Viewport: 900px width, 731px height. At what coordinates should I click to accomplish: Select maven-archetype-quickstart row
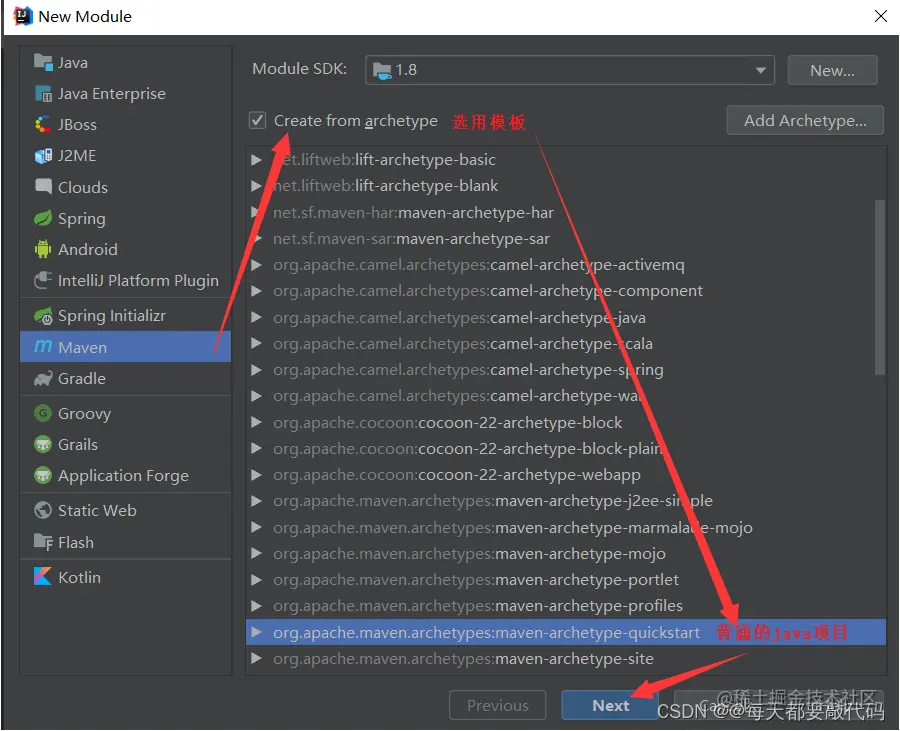pyautogui.click(x=565, y=632)
